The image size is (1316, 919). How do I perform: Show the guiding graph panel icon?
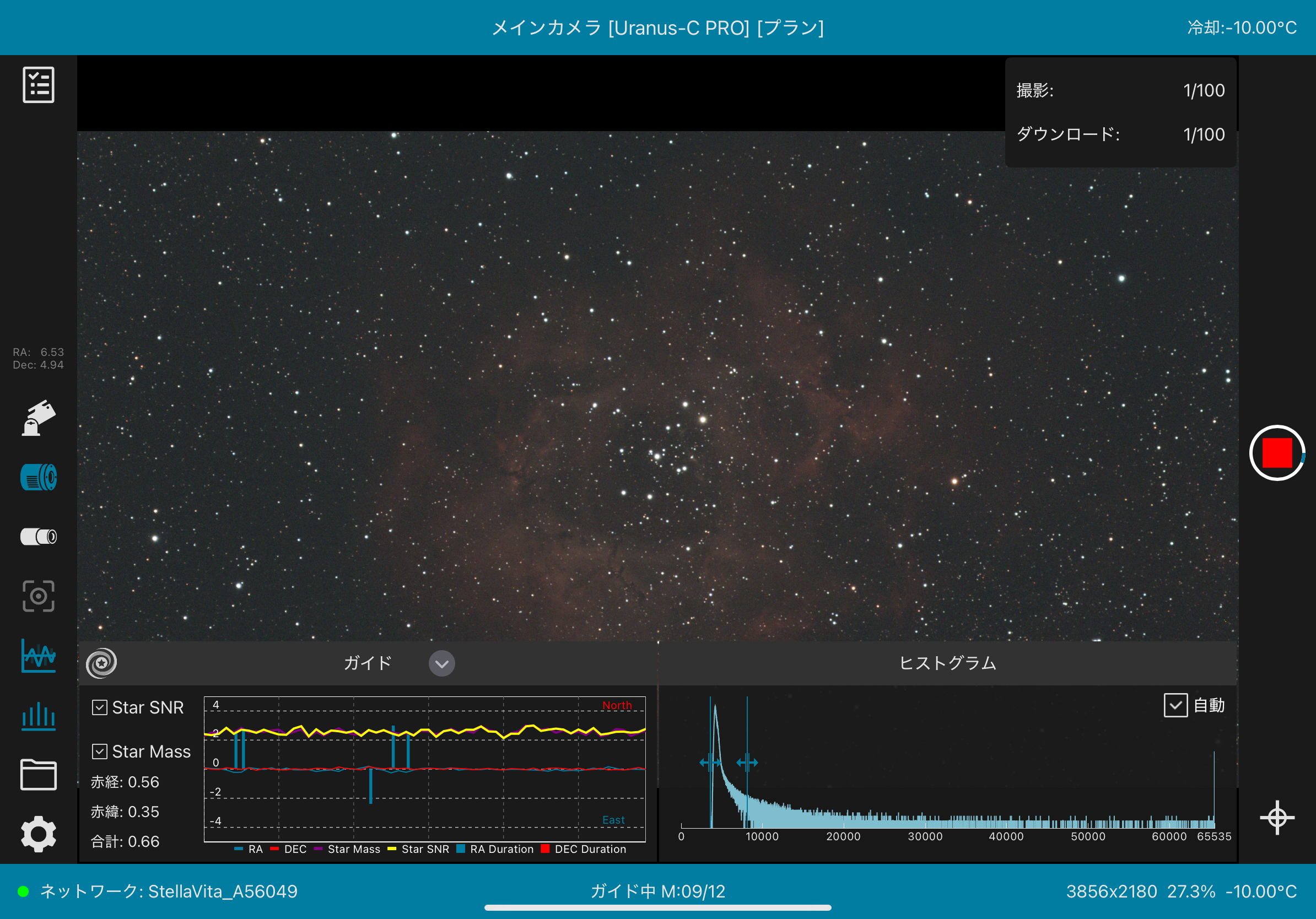39,656
